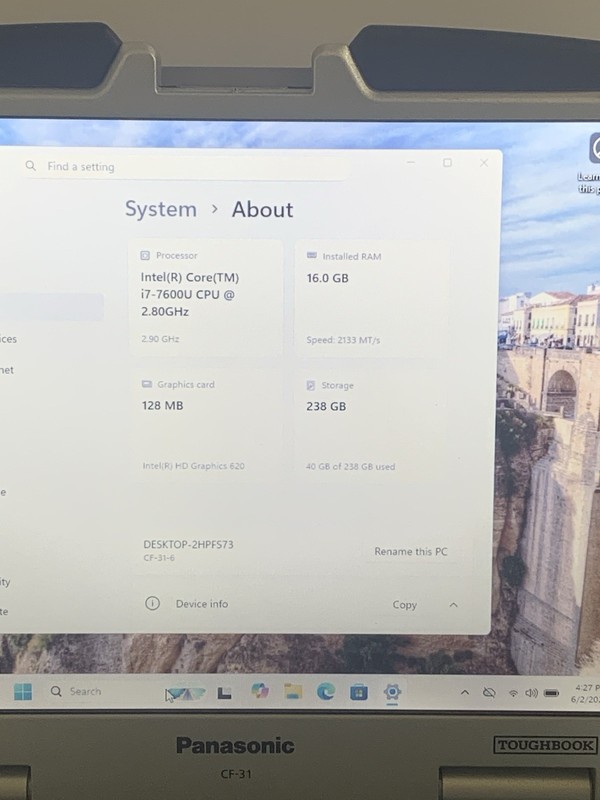Show hidden system tray icons
This screenshot has height=800, width=600.
[465, 693]
